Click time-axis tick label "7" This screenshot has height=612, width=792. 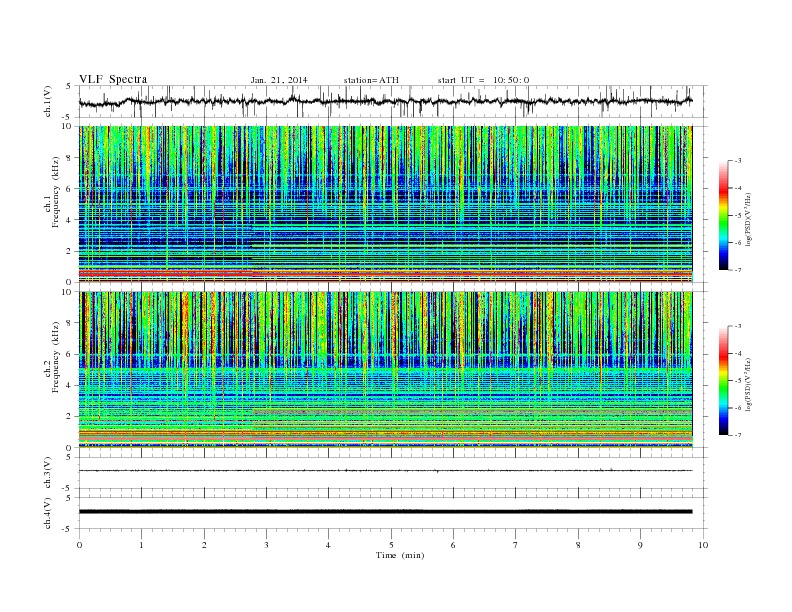pos(516,545)
